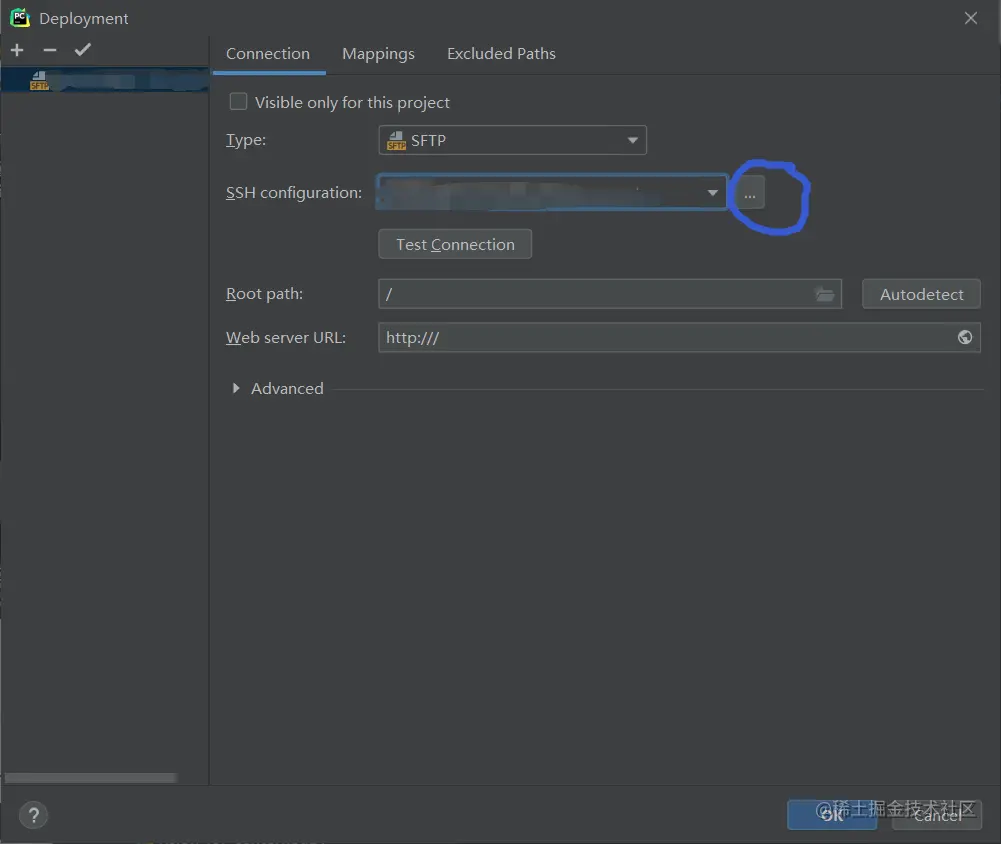Open the SSH configuration dropdown
This screenshot has height=844, width=1001.
coord(552,192)
